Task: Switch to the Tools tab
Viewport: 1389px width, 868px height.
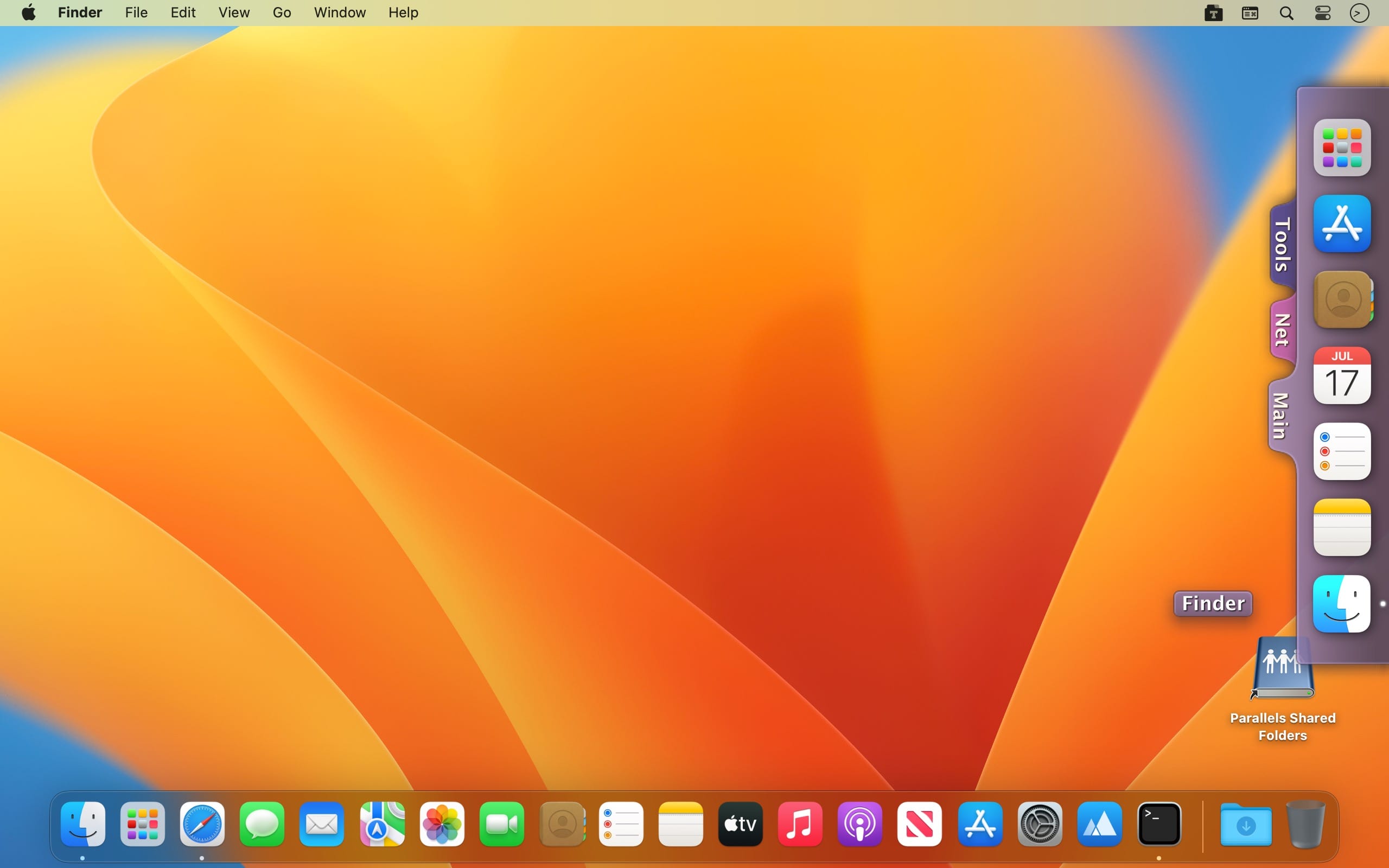Action: tap(1283, 245)
